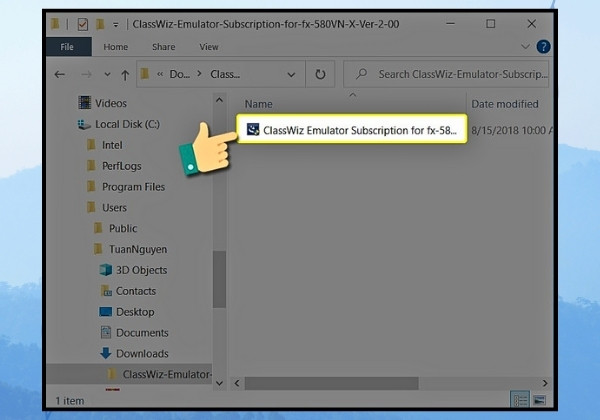Select Local Disk (C:) in the tree
This screenshot has height=420, width=600.
pyautogui.click(x=127, y=124)
